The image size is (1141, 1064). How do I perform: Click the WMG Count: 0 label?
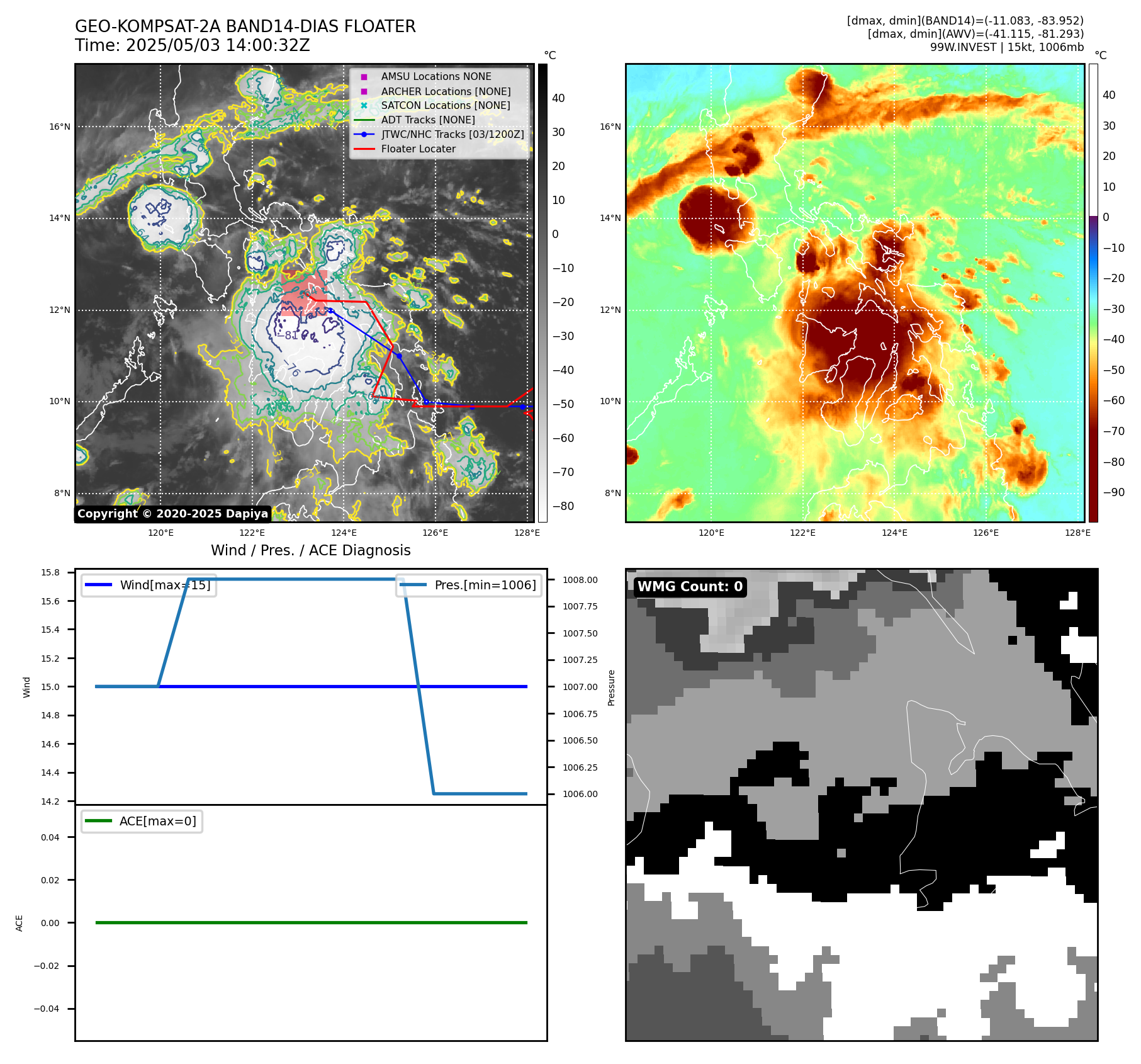click(690, 587)
